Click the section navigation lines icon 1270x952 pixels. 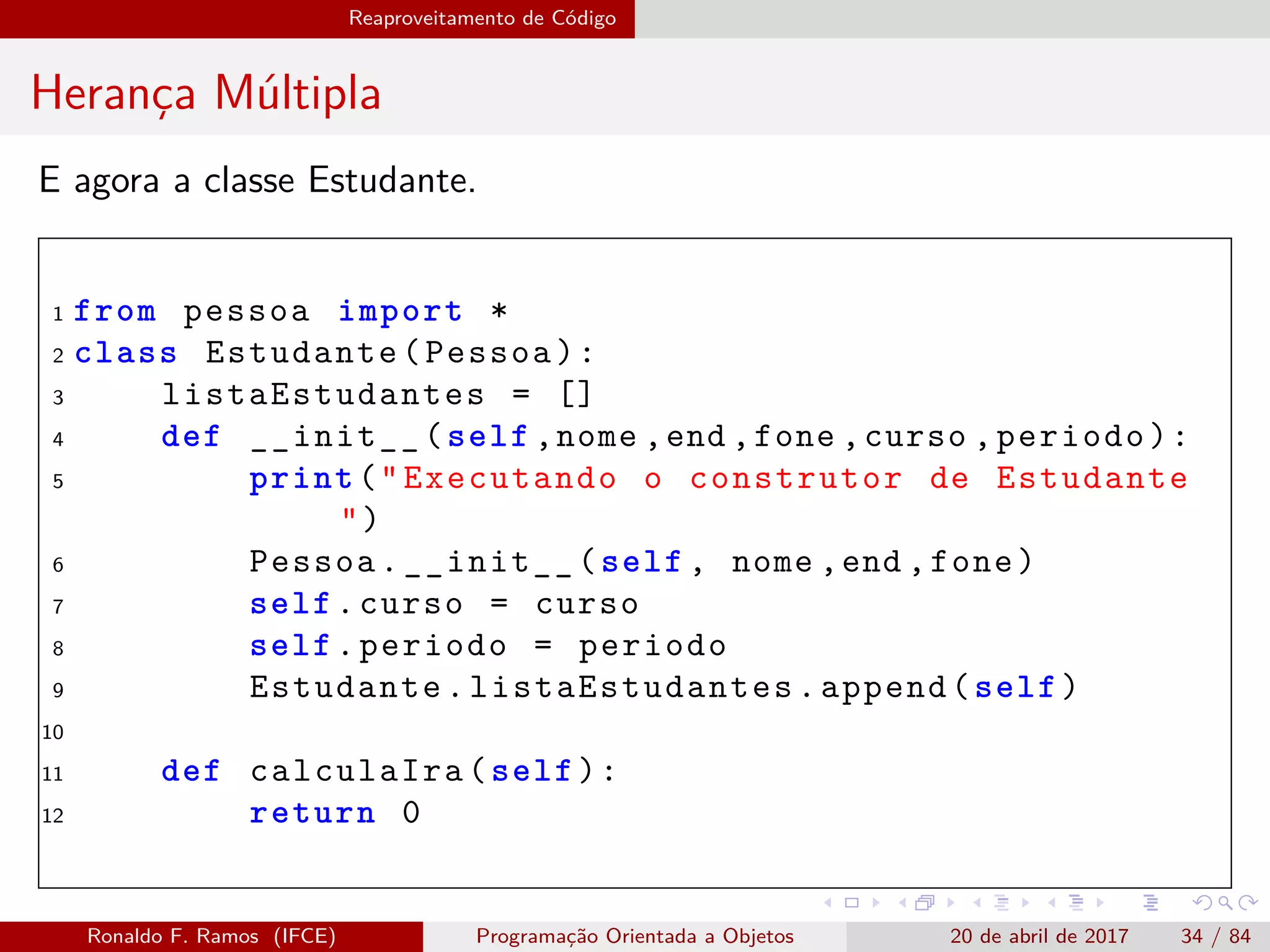click(1077, 902)
